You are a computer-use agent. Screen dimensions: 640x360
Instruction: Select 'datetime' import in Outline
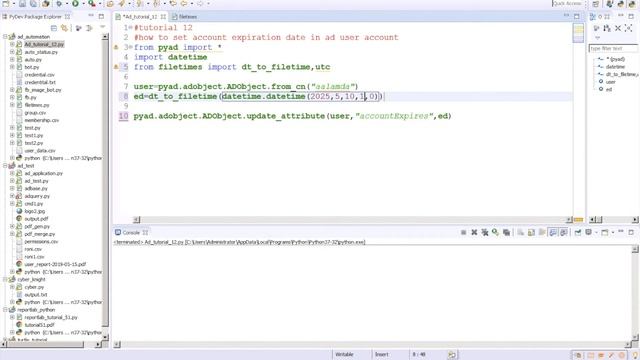pos(615,67)
